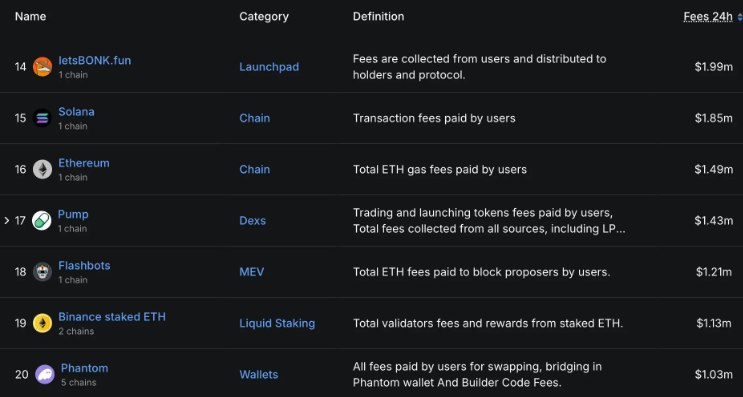Open the Solana chain link
The width and height of the screenshot is (743, 397).
click(x=76, y=112)
